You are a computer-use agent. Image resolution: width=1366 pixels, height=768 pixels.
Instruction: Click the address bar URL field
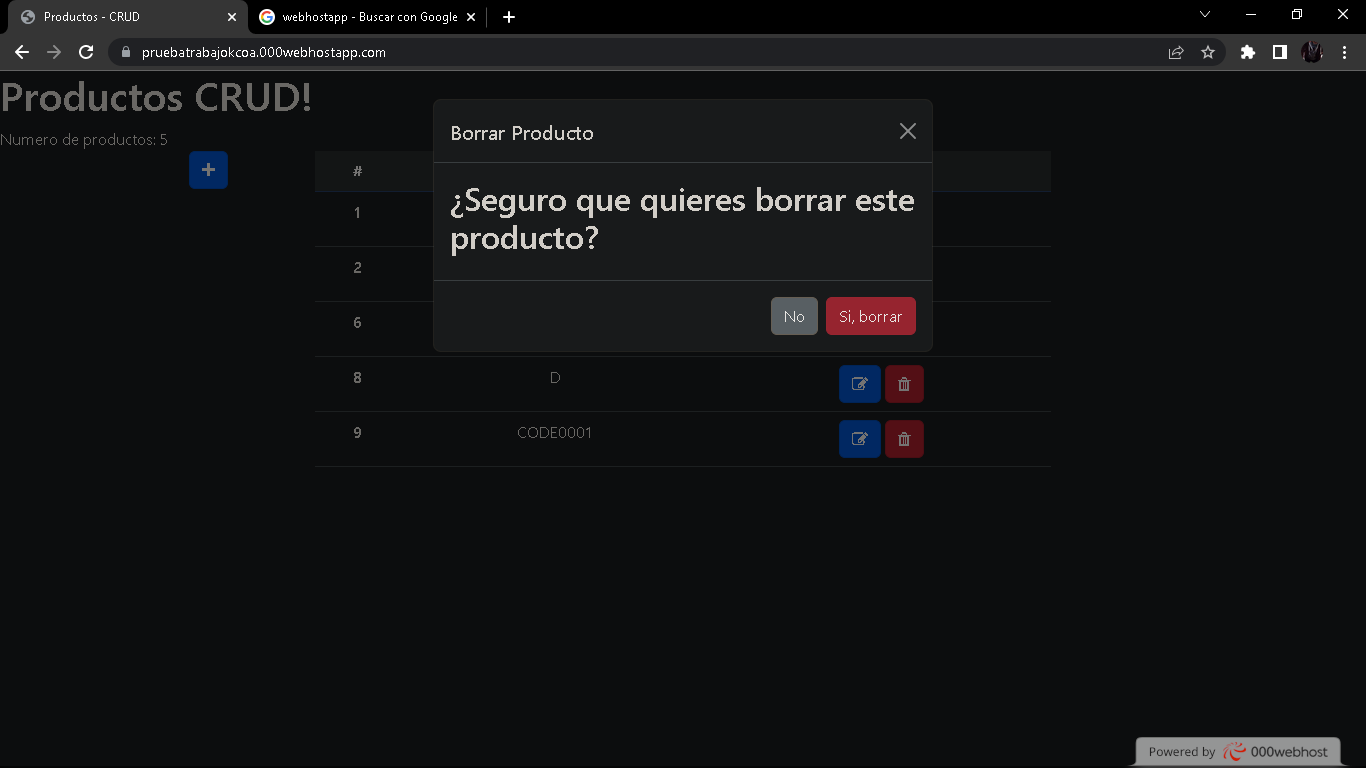coord(400,52)
